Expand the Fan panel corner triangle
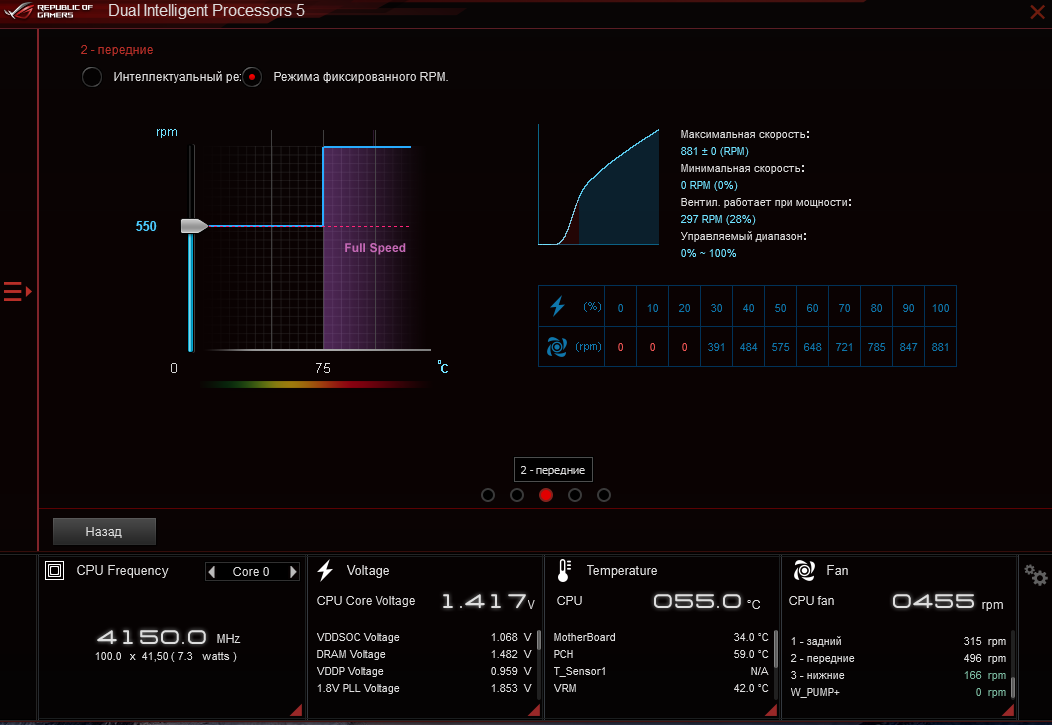This screenshot has width=1052, height=725. 1007,710
